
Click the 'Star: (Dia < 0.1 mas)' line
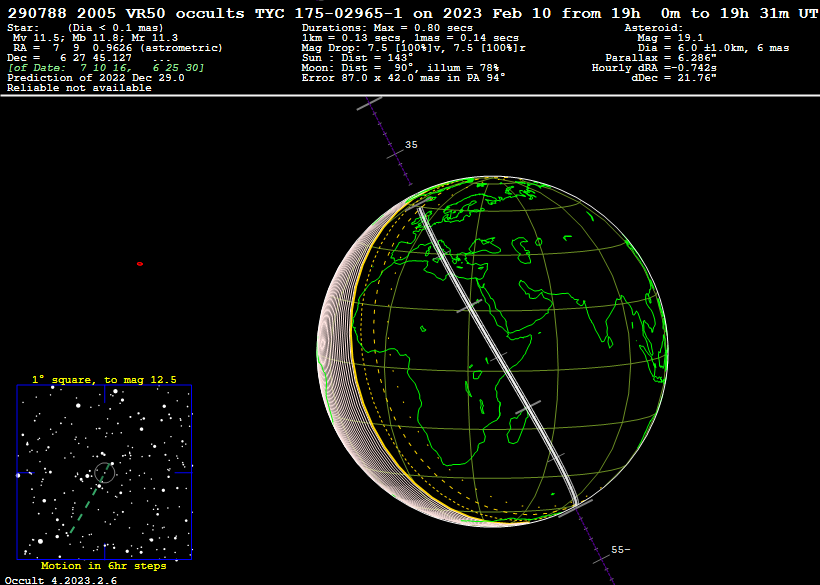[x=85, y=28]
